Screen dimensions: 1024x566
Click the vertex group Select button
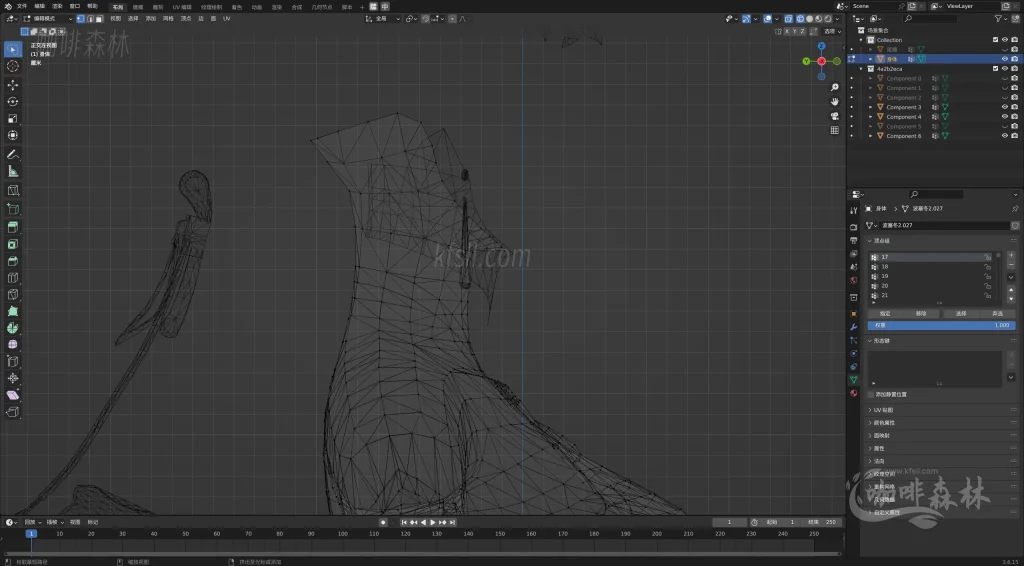(x=961, y=314)
